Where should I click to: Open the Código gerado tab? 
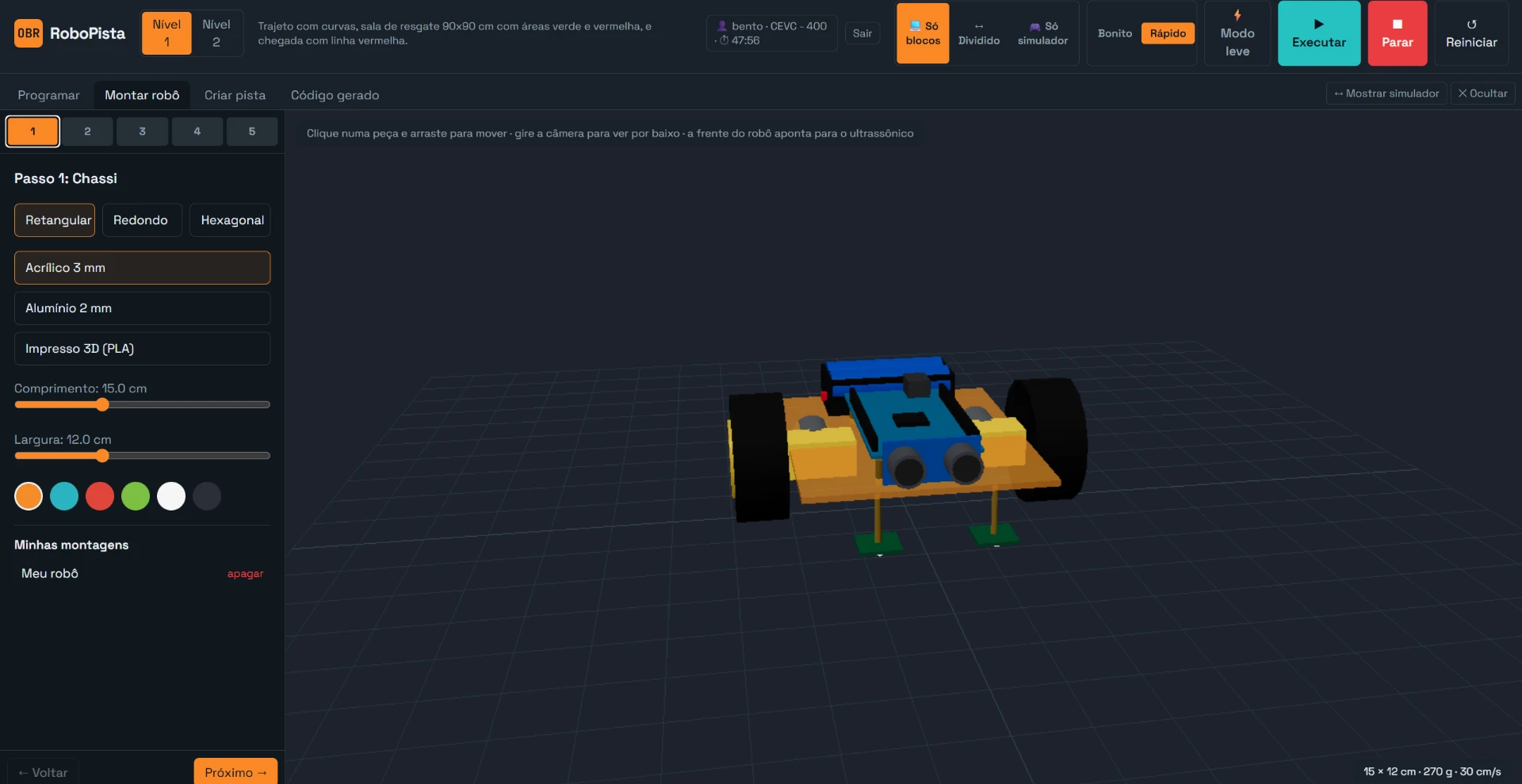coord(335,95)
